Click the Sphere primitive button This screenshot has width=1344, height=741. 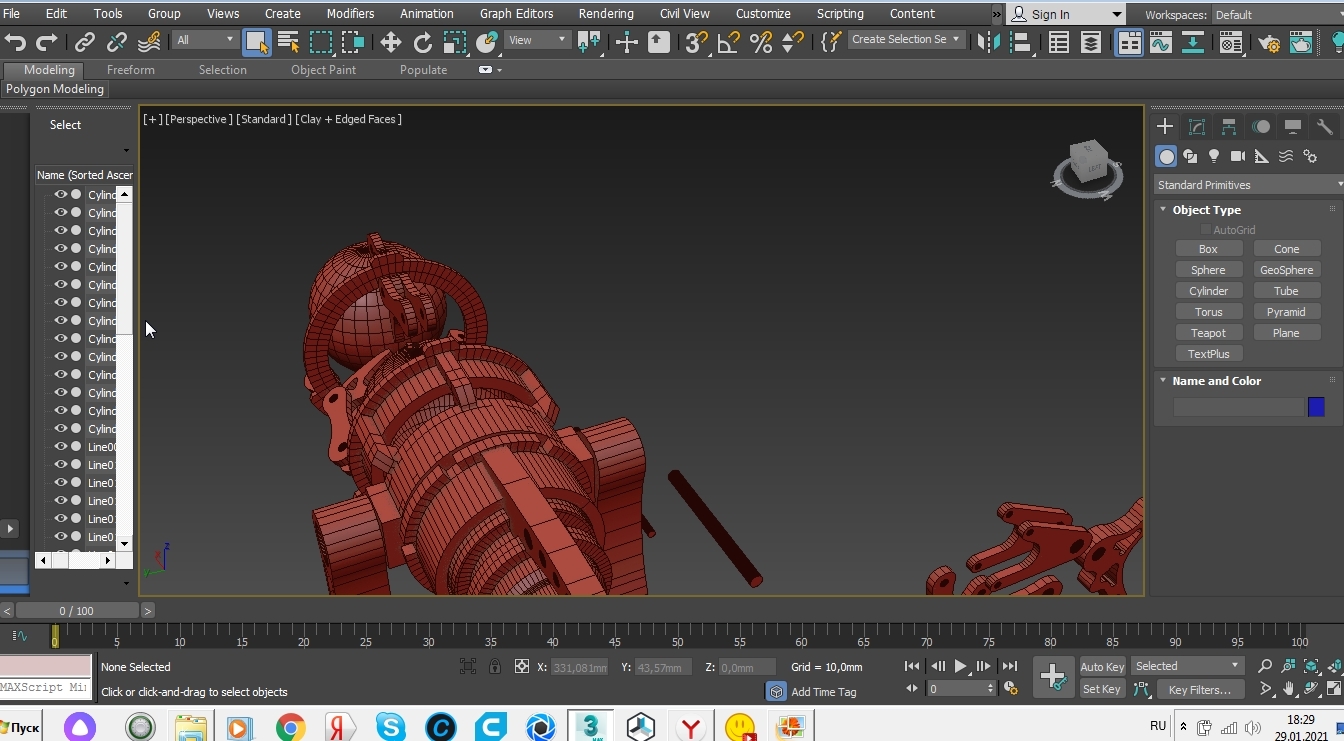tap(1208, 270)
